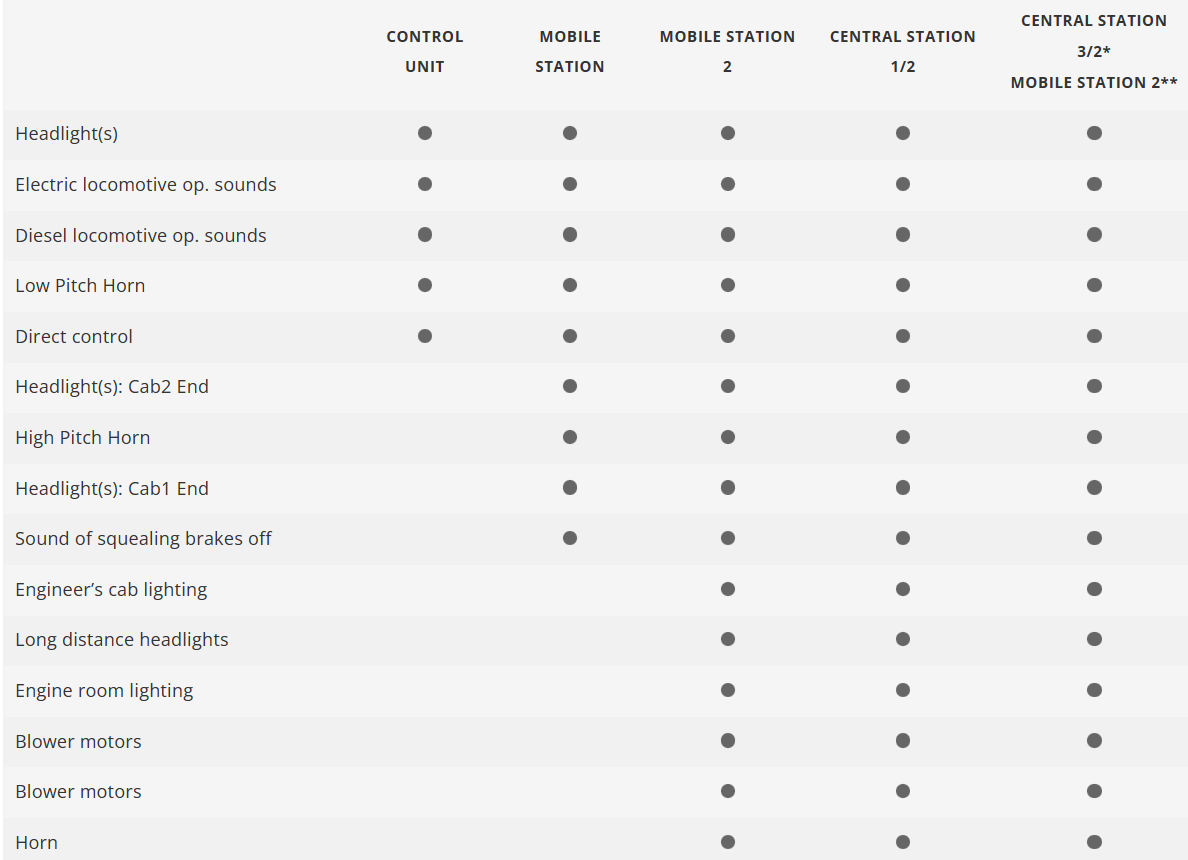The image size is (1188, 860).
Task: Click the Engine room lighting row label
Action: (104, 690)
